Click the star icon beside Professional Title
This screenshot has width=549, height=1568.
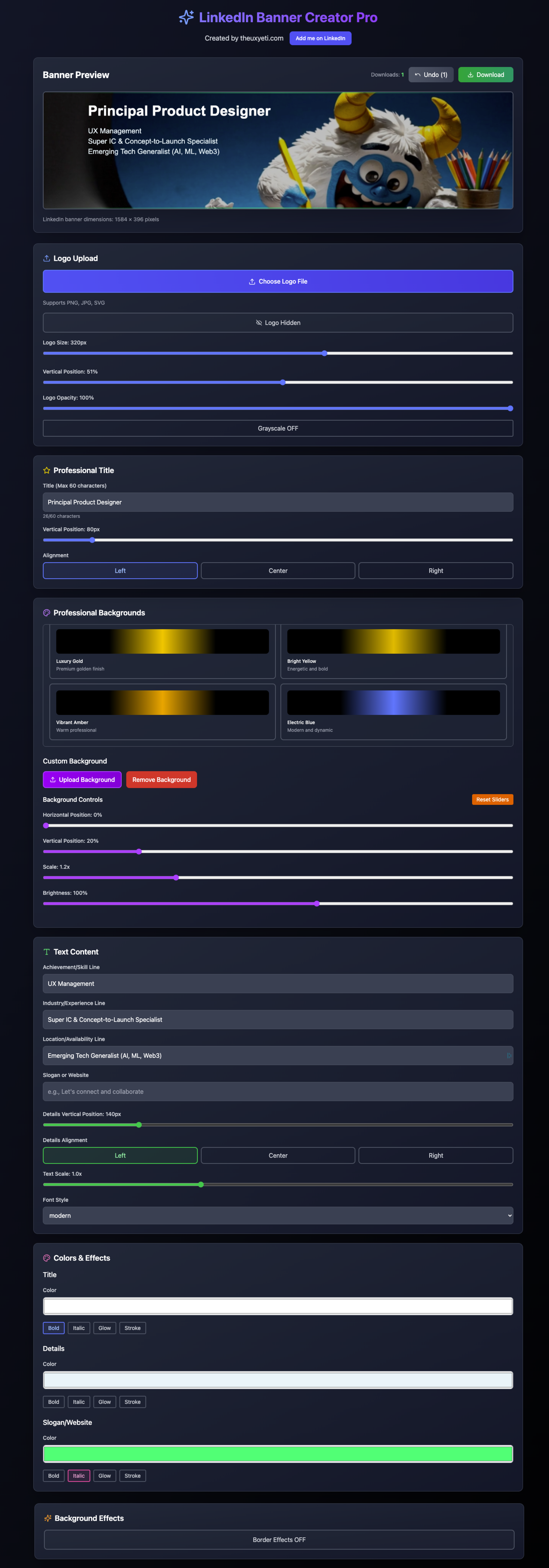pyautogui.click(x=47, y=471)
